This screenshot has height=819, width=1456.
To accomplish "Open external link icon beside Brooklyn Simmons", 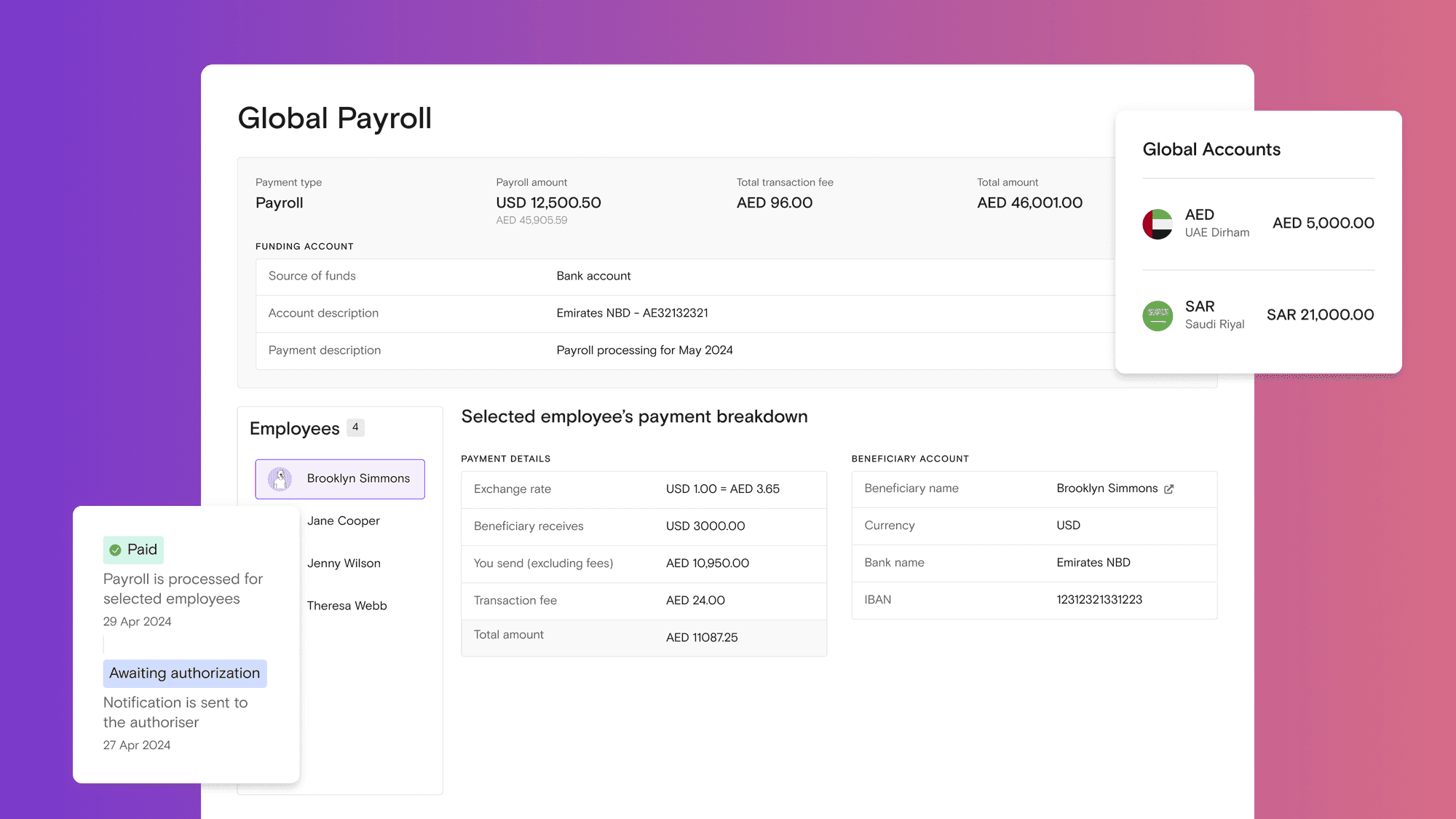I will coord(1169,489).
